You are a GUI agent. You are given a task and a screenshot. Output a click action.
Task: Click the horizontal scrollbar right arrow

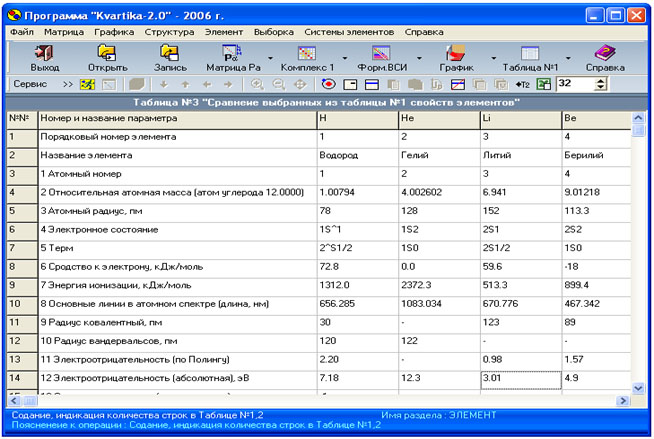[x=623, y=401]
